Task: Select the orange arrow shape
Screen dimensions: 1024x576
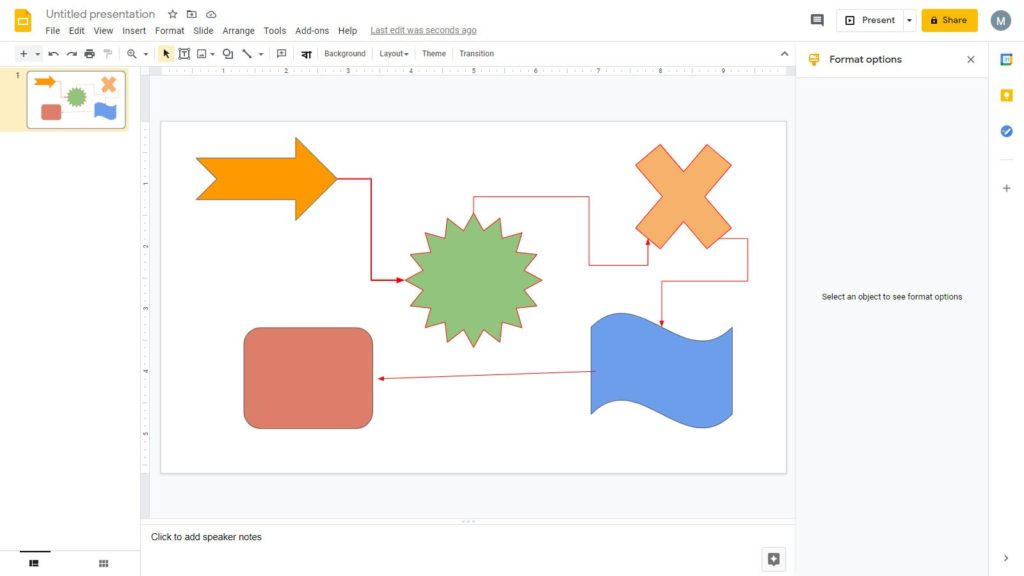Action: tap(266, 178)
